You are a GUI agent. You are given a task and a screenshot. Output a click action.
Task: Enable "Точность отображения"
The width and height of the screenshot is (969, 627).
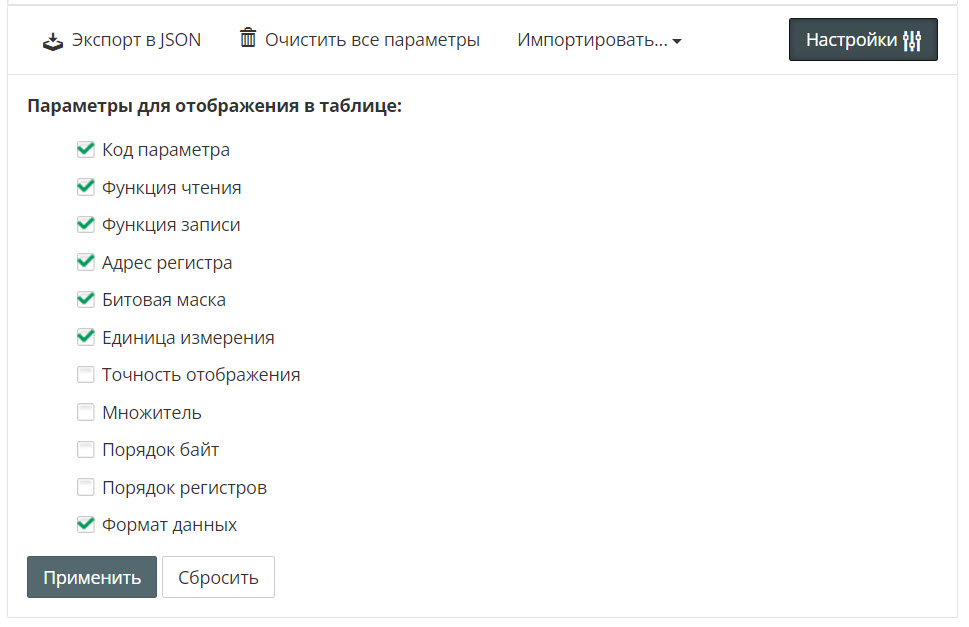(x=86, y=374)
